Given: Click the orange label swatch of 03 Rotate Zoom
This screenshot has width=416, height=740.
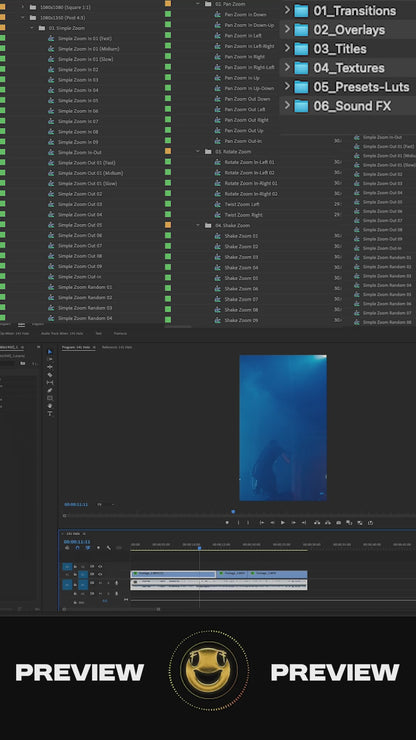Looking at the screenshot, I should point(168,151).
